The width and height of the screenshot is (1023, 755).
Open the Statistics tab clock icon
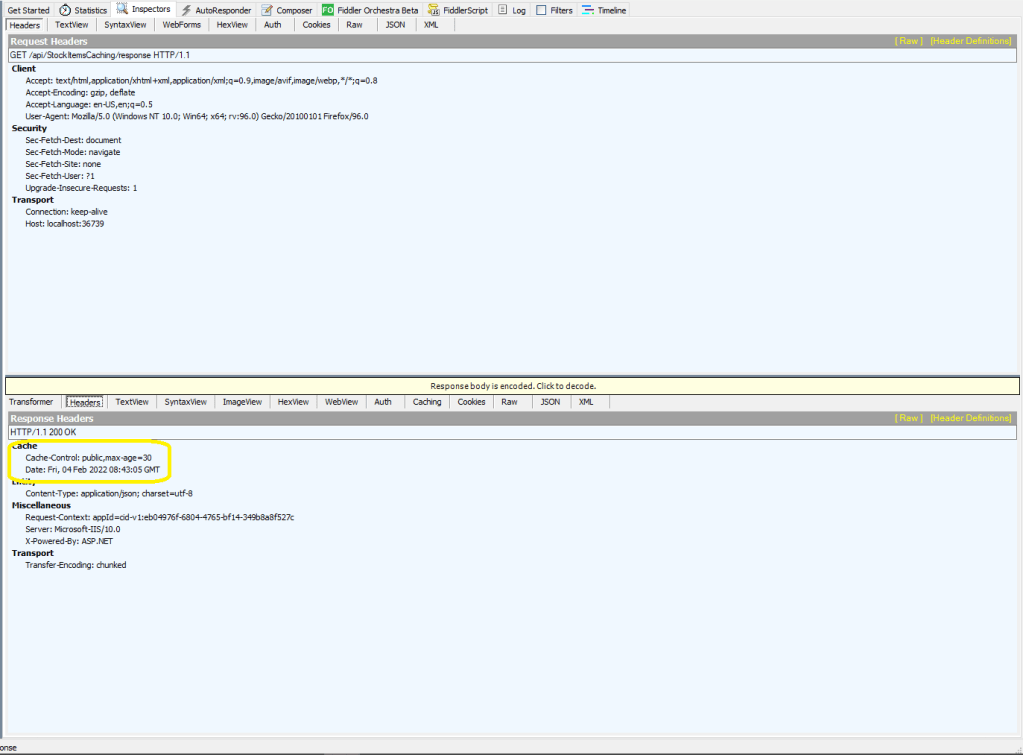click(x=65, y=10)
